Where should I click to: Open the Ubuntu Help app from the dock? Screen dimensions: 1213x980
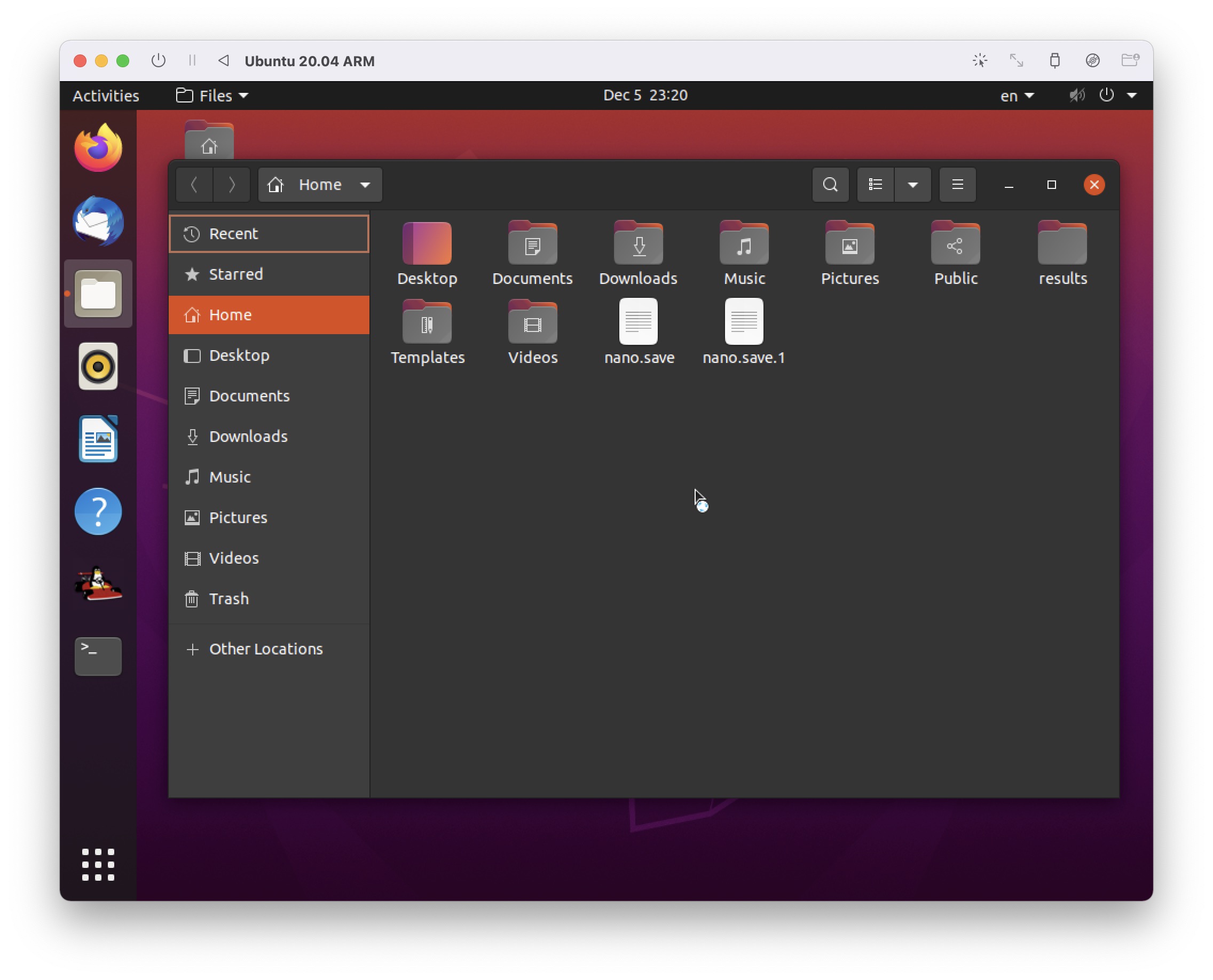coord(98,511)
